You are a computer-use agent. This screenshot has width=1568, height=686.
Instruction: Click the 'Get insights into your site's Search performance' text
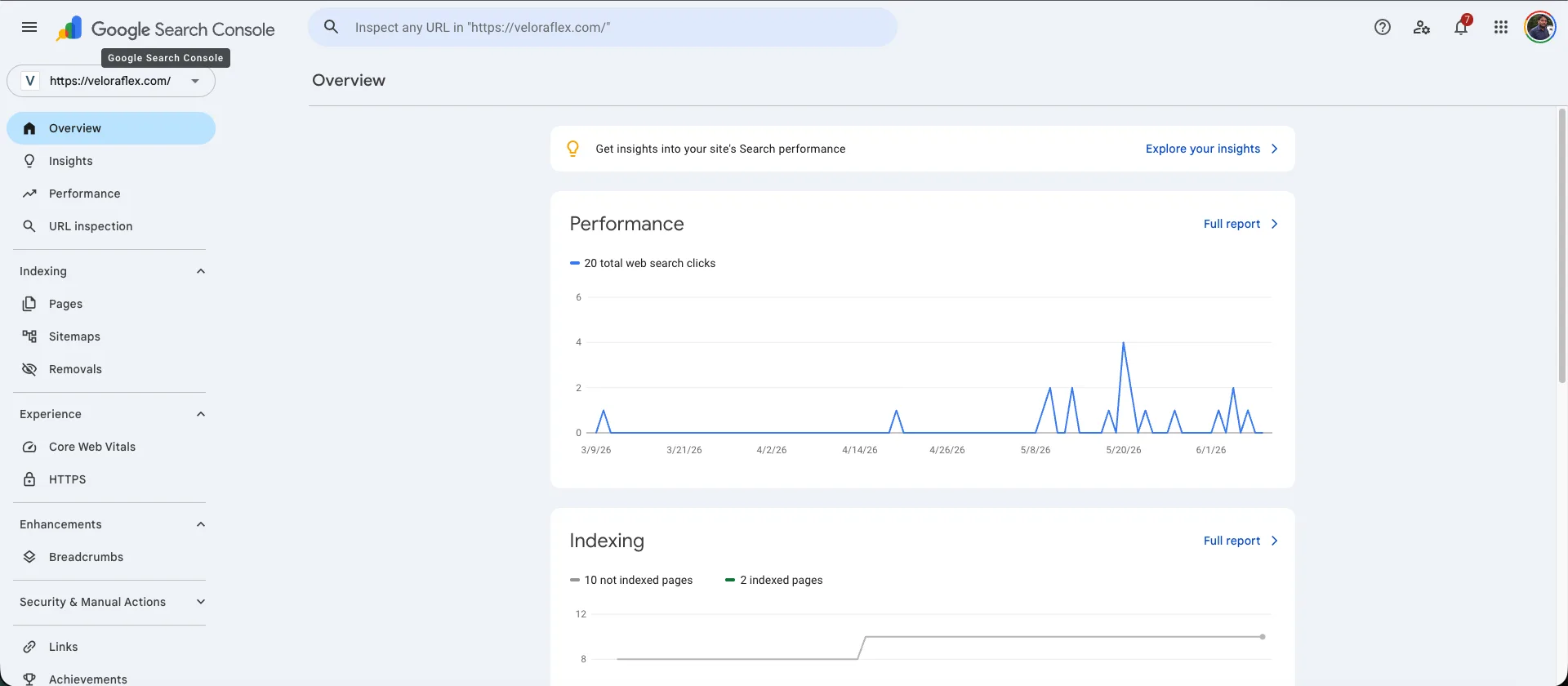(720, 149)
